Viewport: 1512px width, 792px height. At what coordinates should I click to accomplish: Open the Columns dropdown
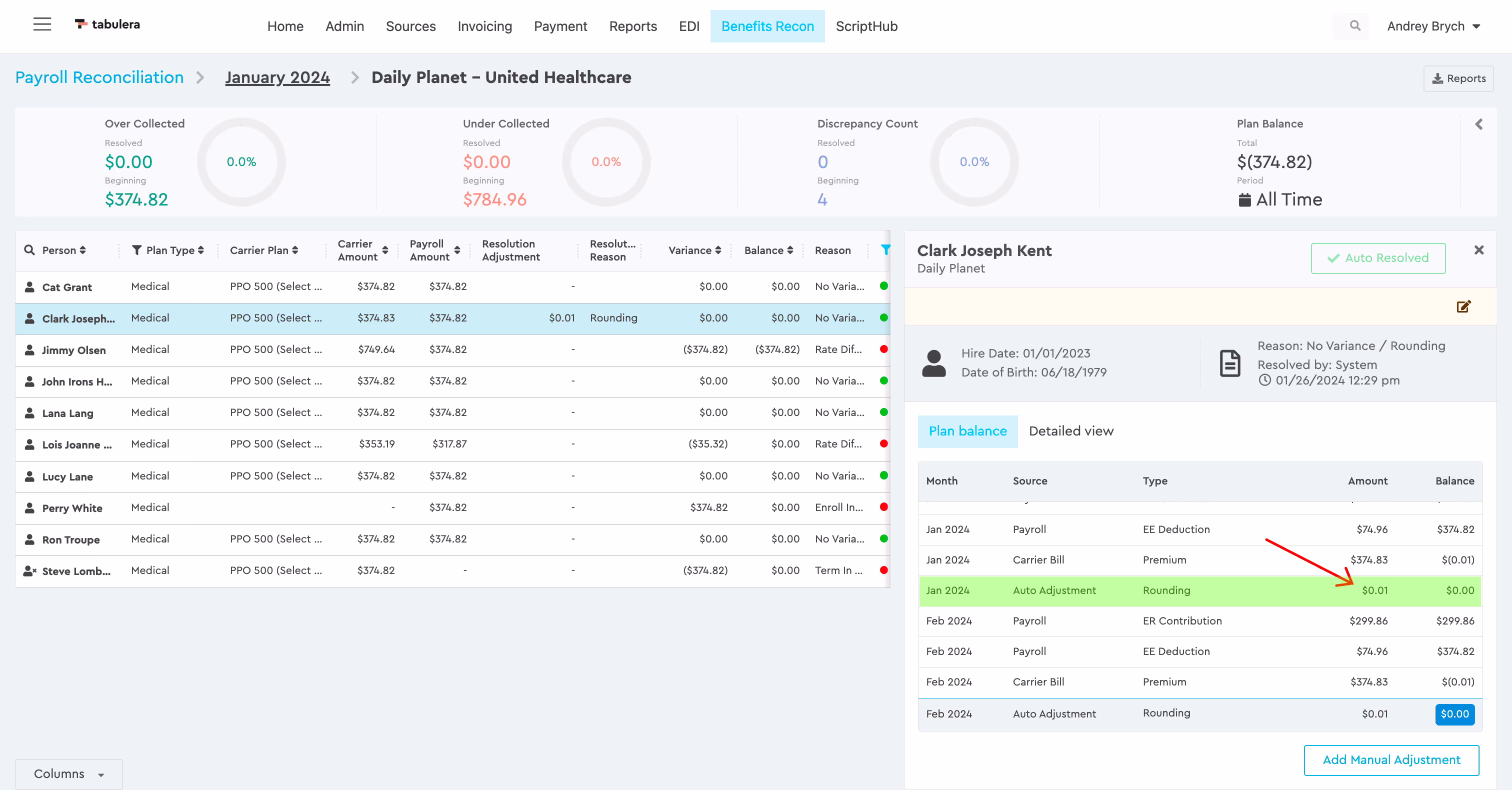68,774
